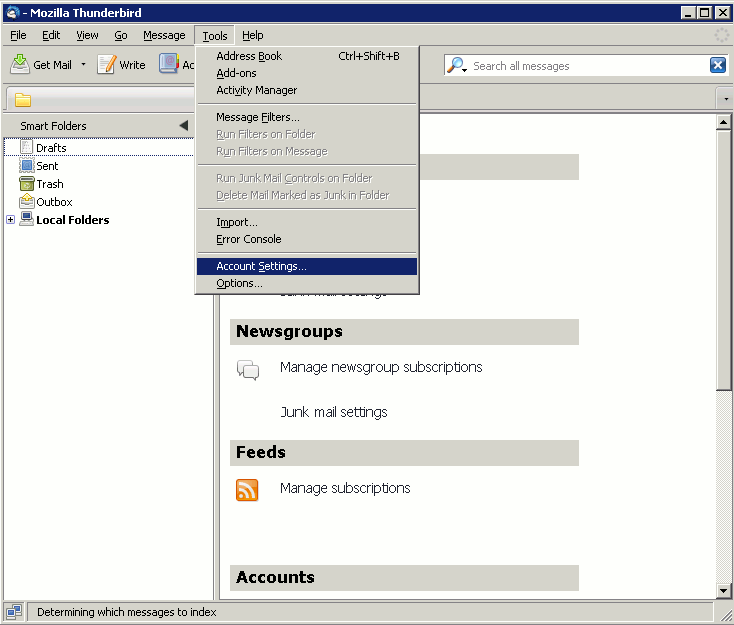The height and width of the screenshot is (625, 734).
Task: Click the Get Mail button
Action: (42, 65)
